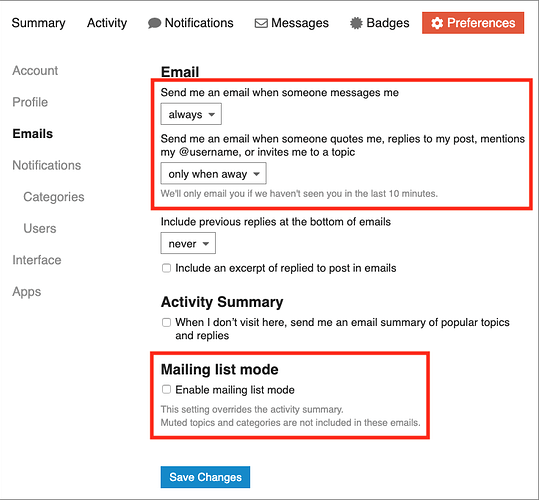The width and height of the screenshot is (539, 500).
Task: Open the 'never' previous replies dropdown
Action: [188, 243]
